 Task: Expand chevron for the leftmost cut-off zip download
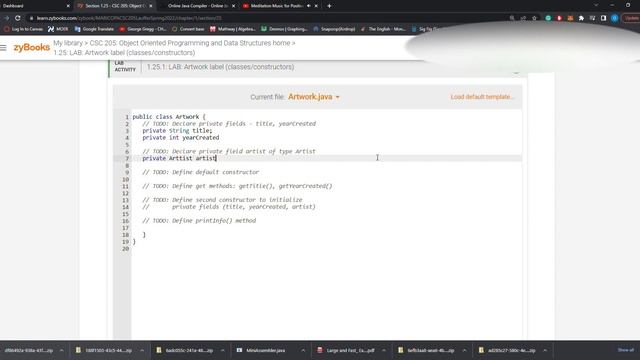tap(61, 350)
